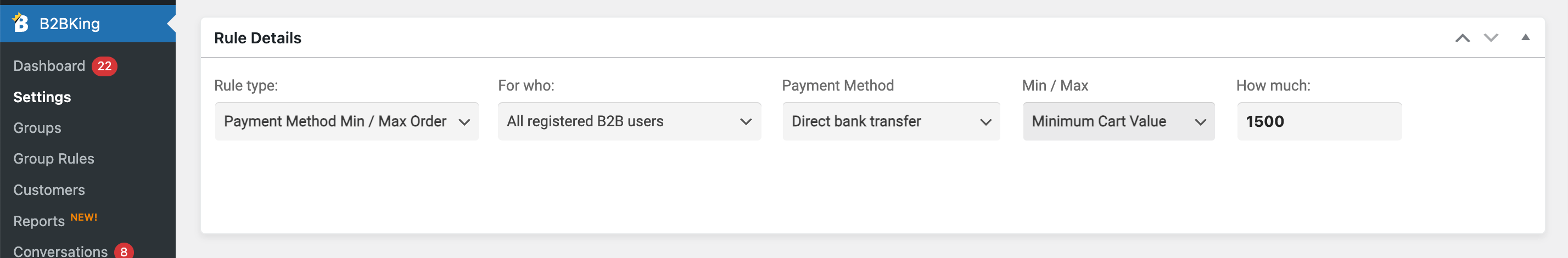Select the Minimum Cart Value dropdown
Viewport: 1568px width, 258px height.
tap(1119, 121)
